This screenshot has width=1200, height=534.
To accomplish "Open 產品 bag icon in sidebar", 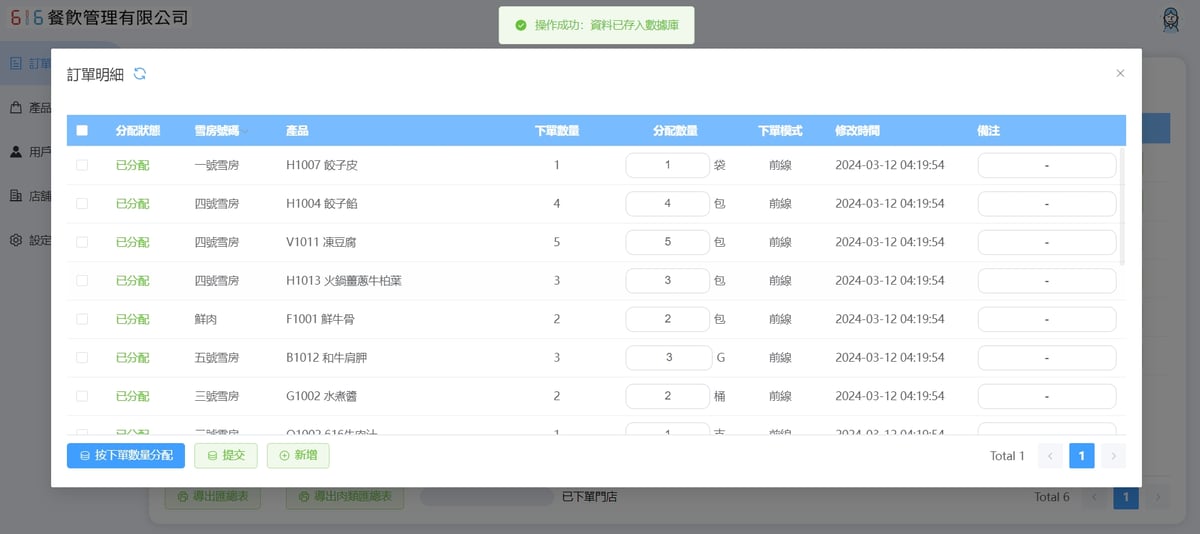I will (16, 108).
